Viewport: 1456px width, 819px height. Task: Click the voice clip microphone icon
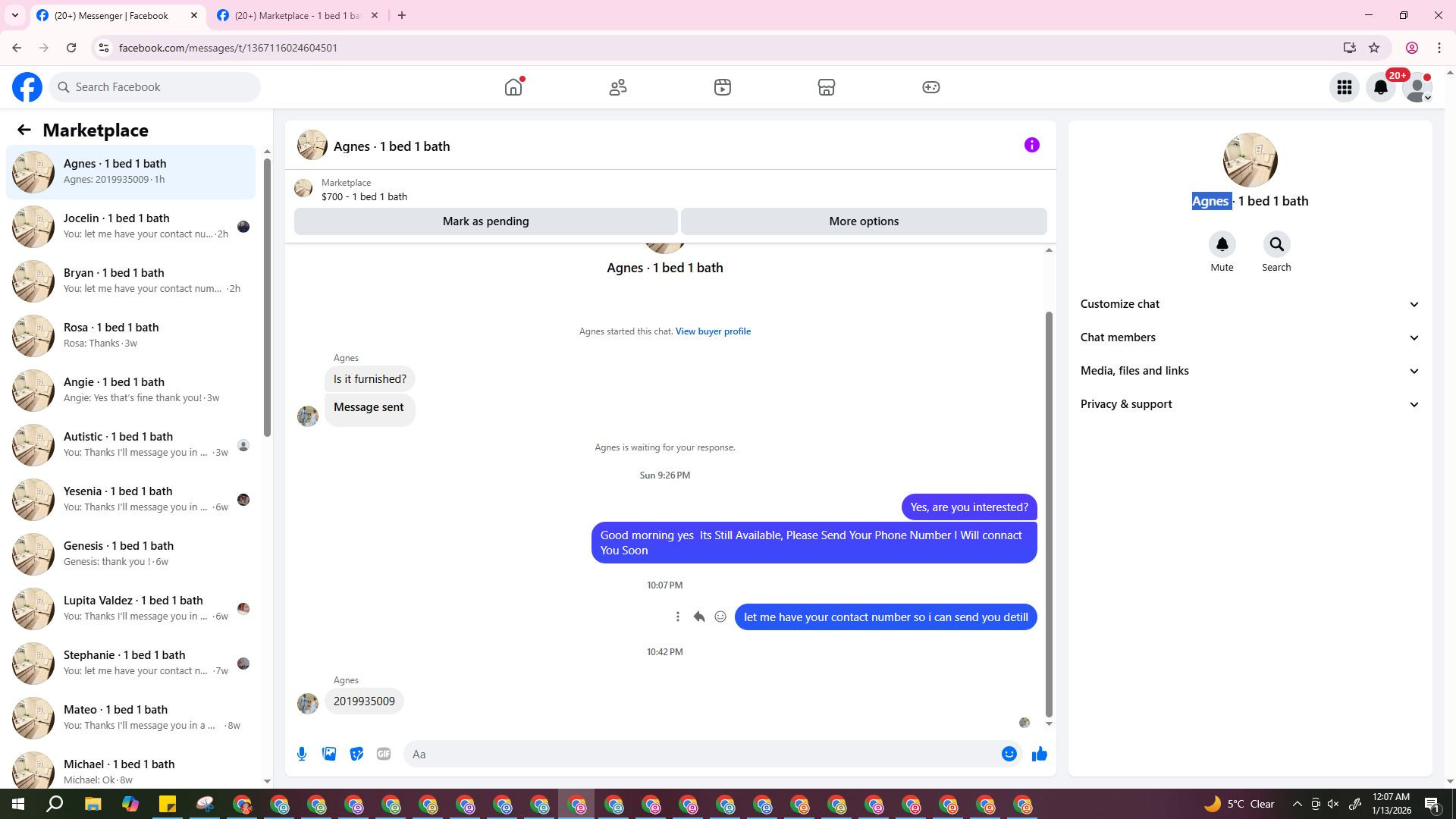point(302,754)
